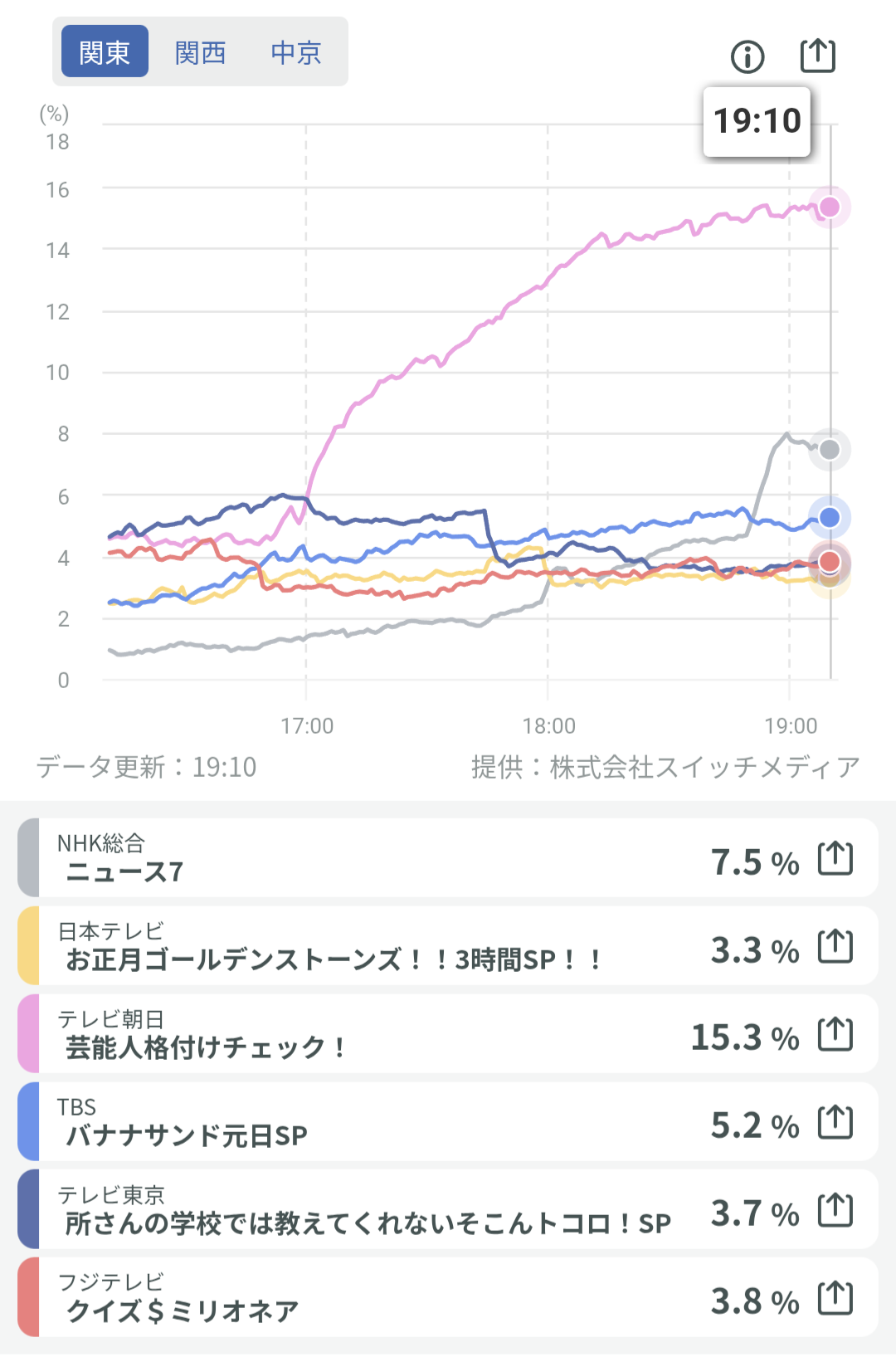Screen dimensions: 896x1357
Task: Share the テレビ朝日 芸能人格付けチェック rating
Action: coord(835,1034)
